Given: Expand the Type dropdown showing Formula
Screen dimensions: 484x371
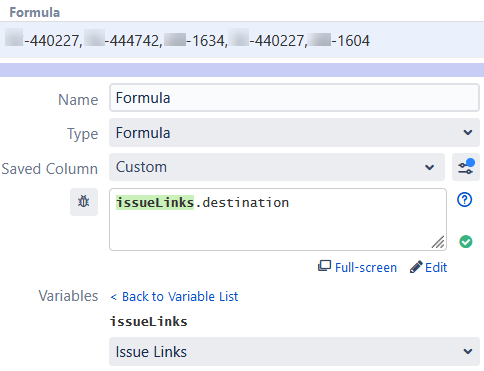Looking at the screenshot, I should [294, 133].
